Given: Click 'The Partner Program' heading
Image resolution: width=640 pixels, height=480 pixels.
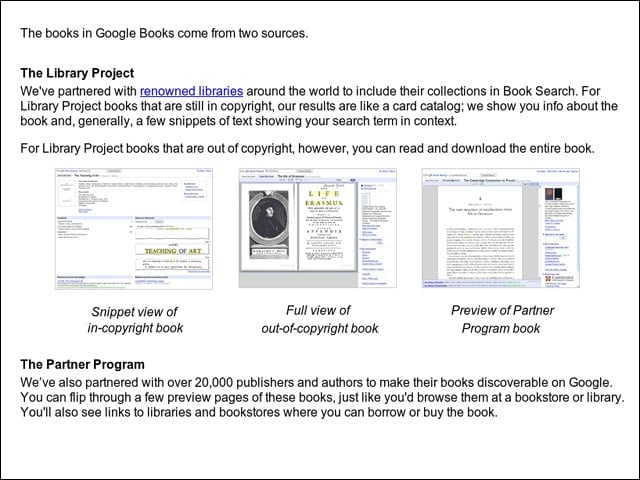Looking at the screenshot, I should click(82, 364).
